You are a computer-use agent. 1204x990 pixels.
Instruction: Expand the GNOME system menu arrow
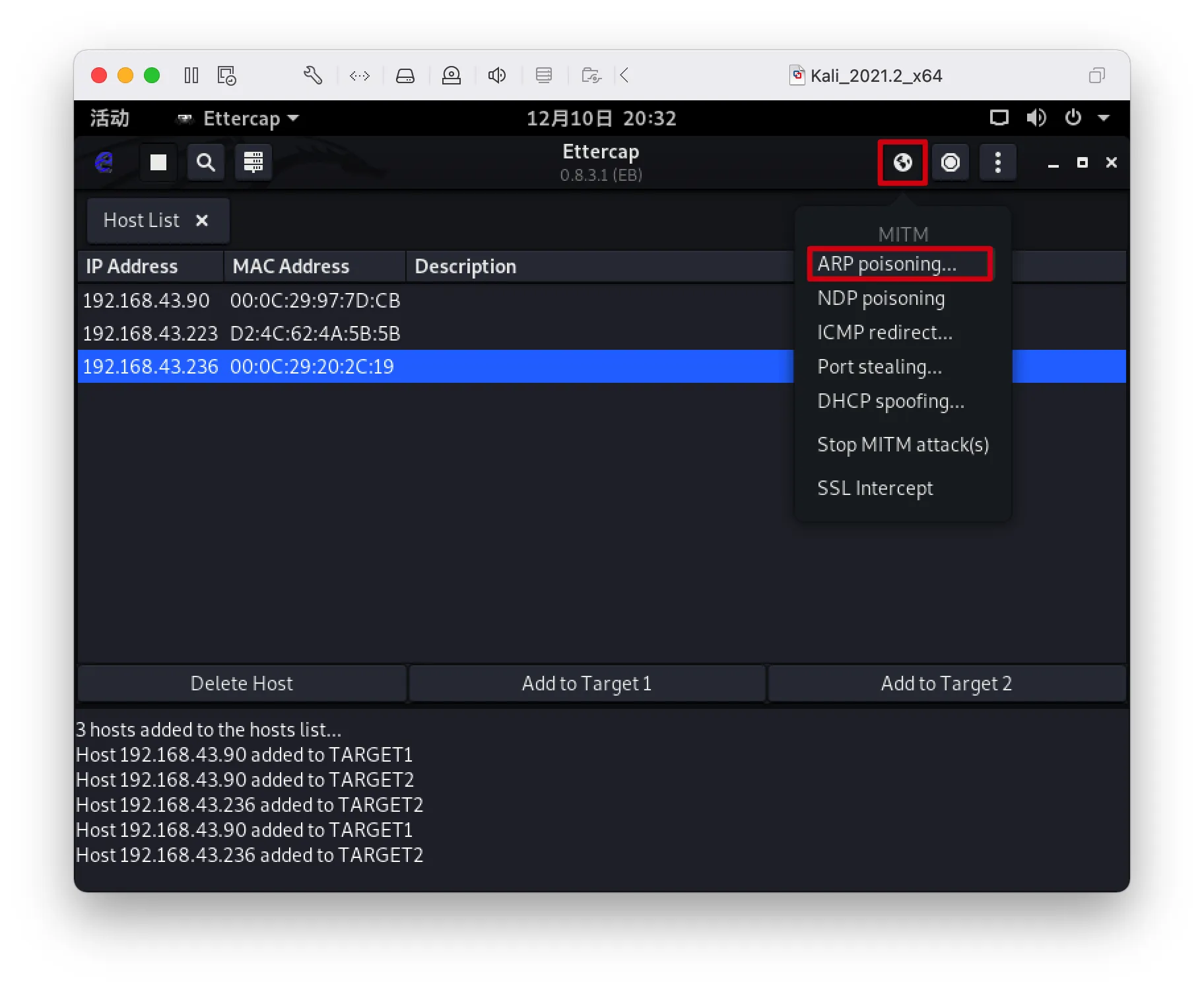click(1104, 118)
